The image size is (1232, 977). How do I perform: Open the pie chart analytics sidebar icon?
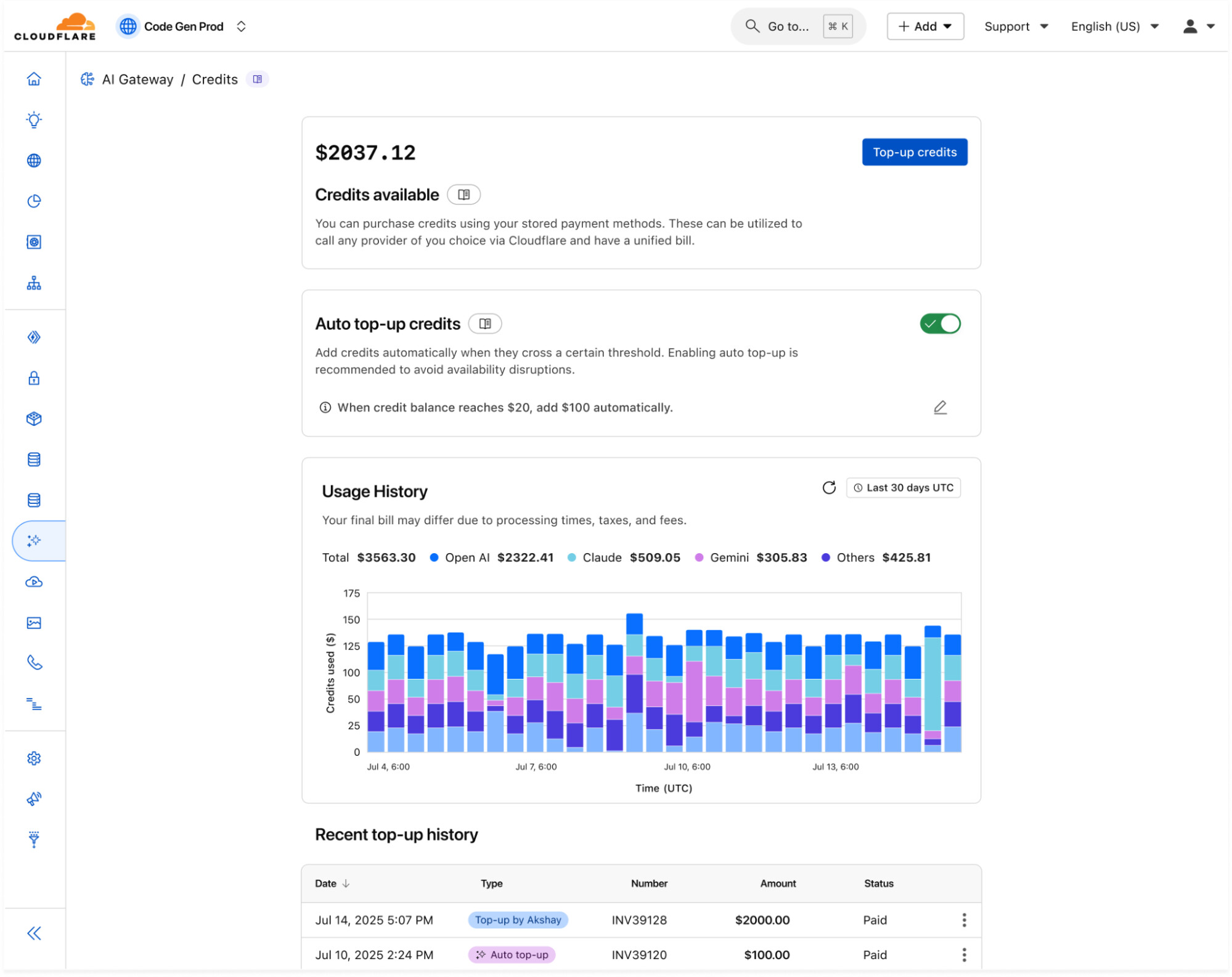coord(34,201)
